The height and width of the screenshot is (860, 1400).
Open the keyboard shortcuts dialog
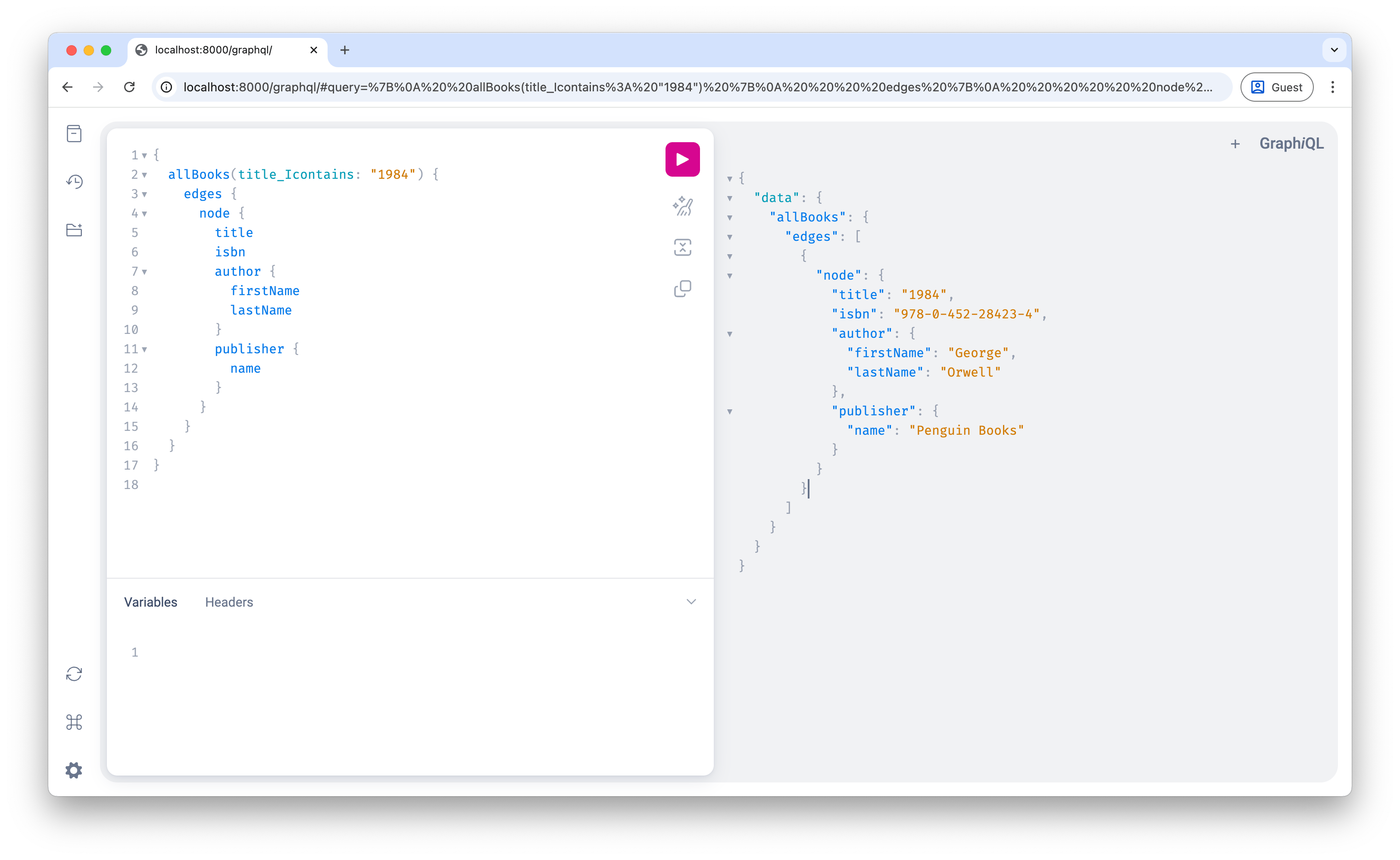click(74, 723)
